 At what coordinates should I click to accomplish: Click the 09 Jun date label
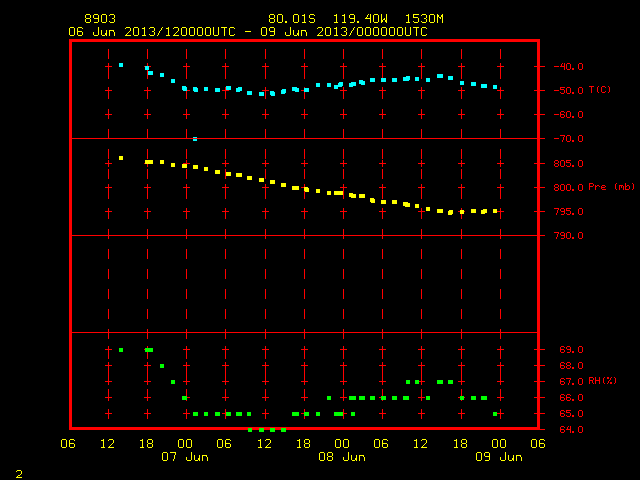pyautogui.click(x=499, y=457)
